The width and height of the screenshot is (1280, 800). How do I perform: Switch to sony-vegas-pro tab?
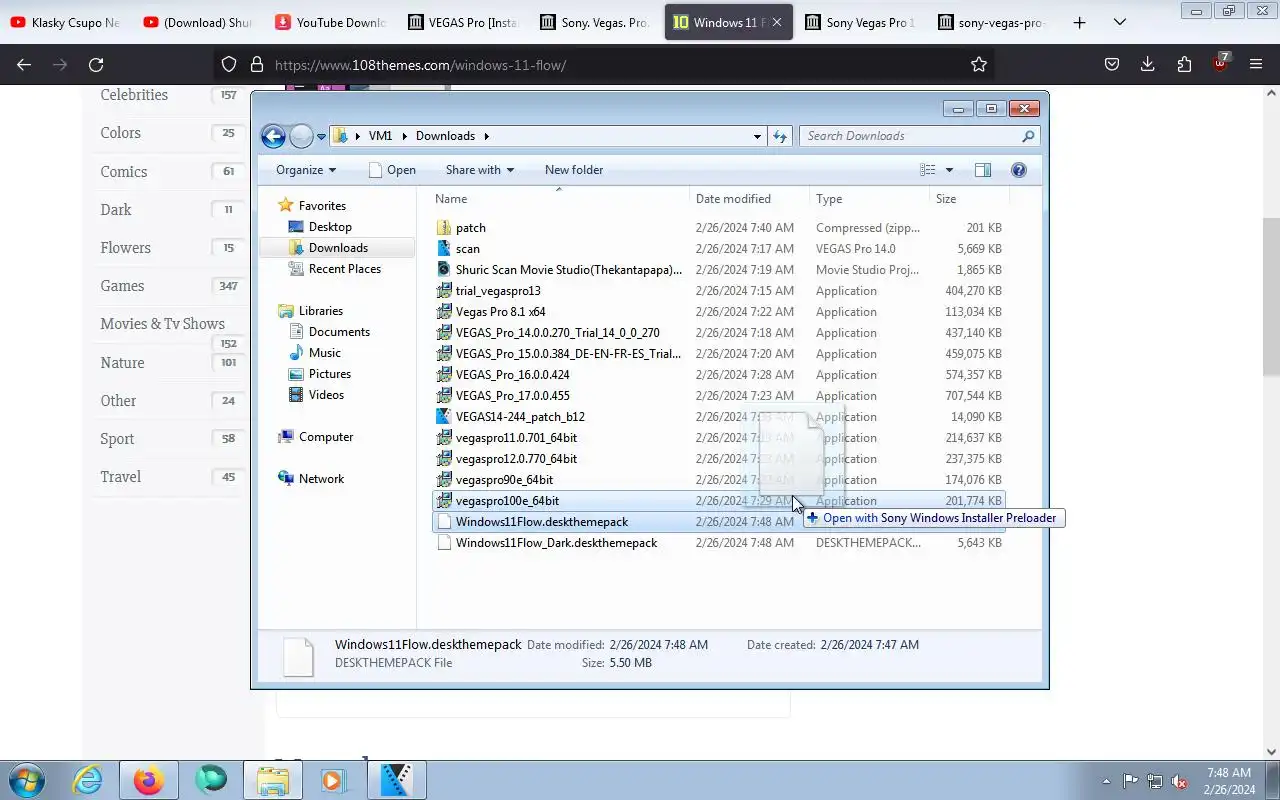(x=994, y=22)
